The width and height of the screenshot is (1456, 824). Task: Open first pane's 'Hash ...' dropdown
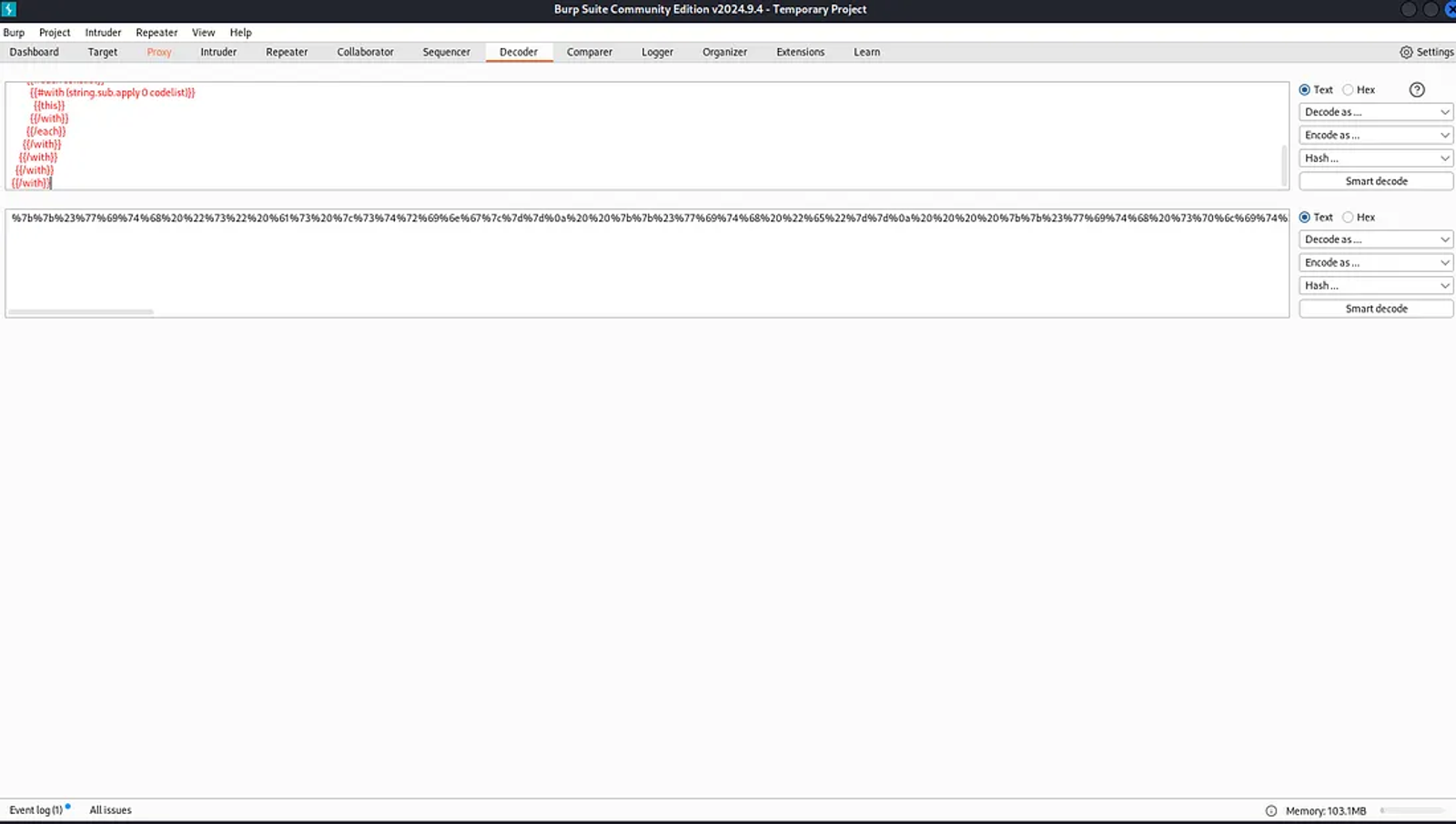click(1376, 158)
